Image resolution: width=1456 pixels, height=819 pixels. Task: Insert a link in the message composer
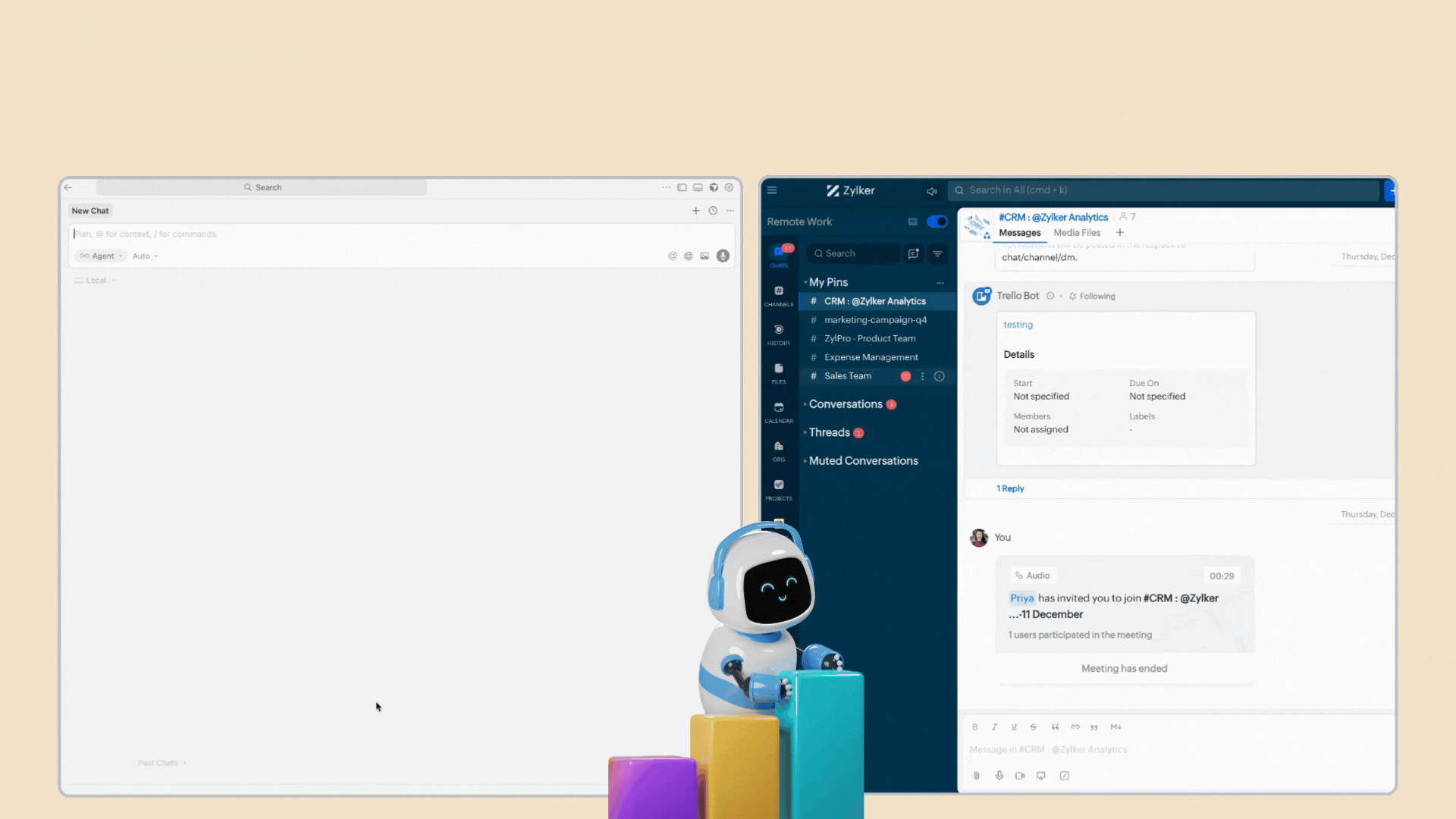point(1075,726)
